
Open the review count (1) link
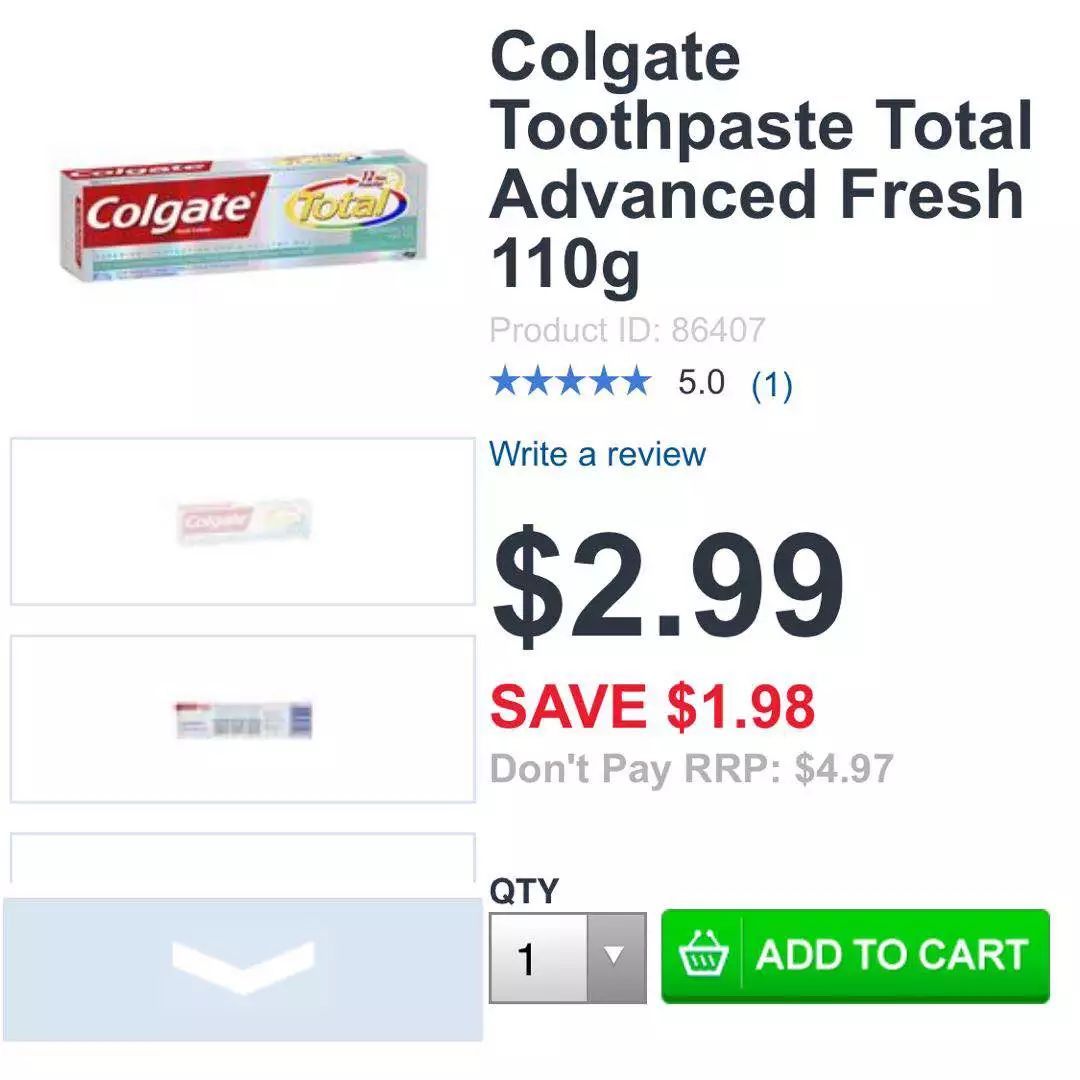(772, 384)
